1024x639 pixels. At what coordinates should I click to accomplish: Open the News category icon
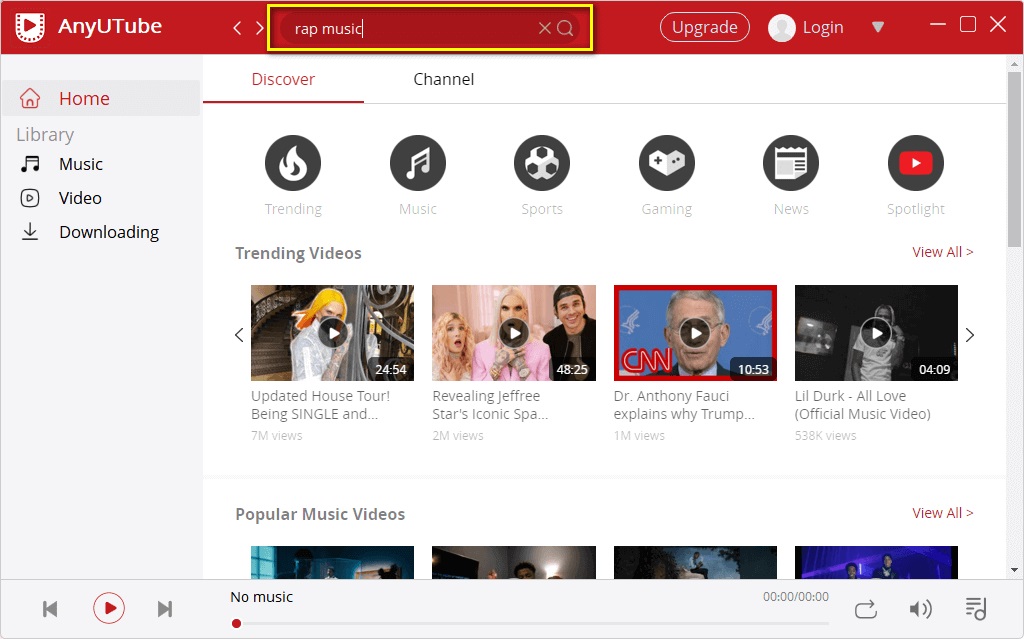[791, 163]
